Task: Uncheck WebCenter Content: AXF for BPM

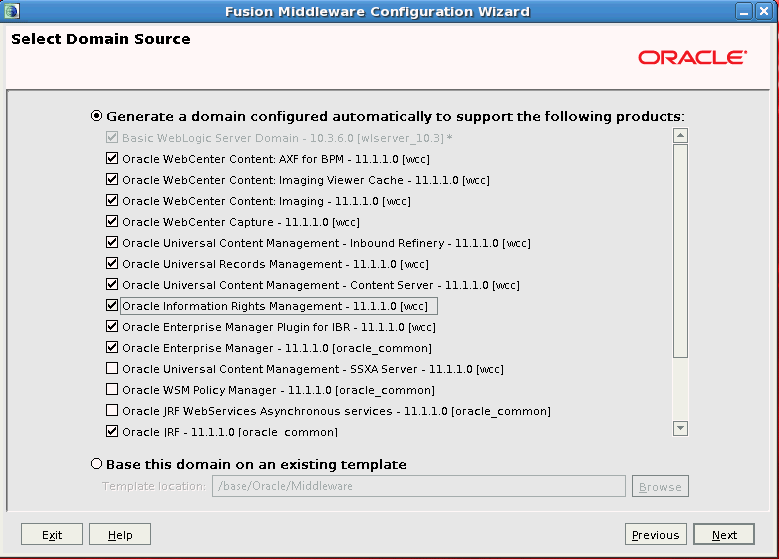Action: tap(112, 158)
